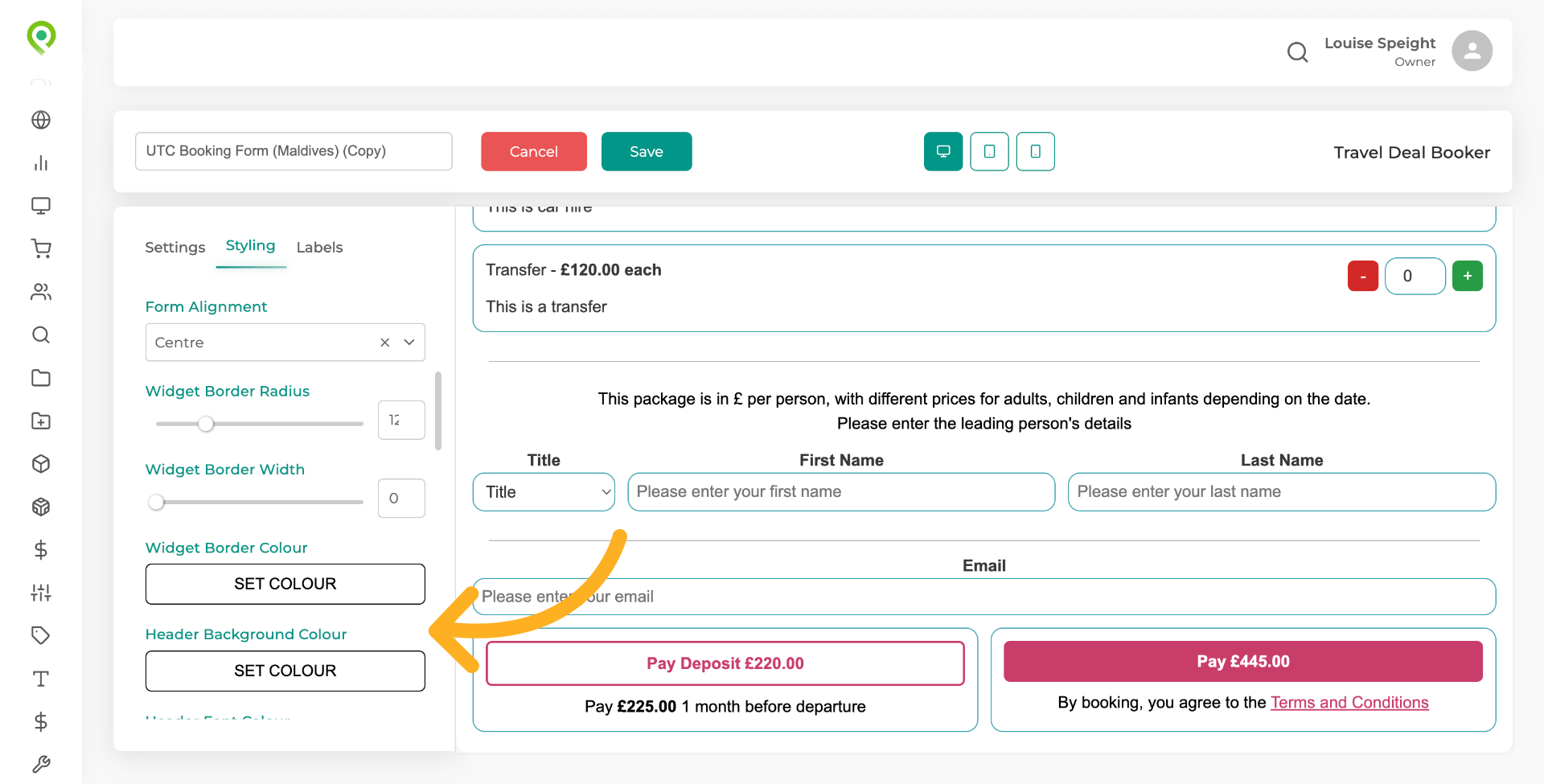1544x784 pixels.
Task: Open the single box package icon
Action: tap(41, 464)
